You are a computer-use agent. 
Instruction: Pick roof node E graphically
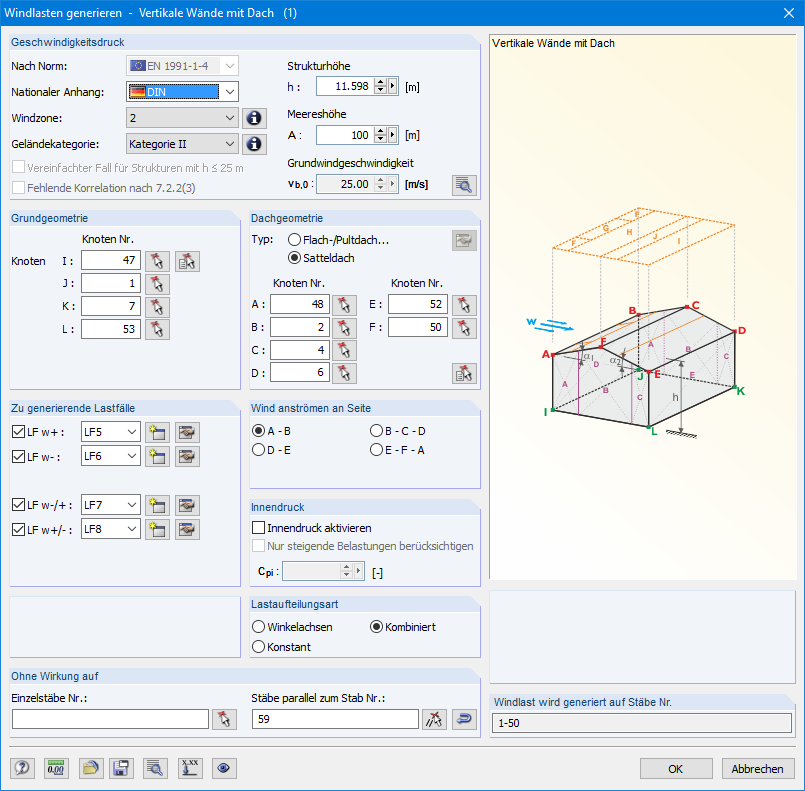464,305
